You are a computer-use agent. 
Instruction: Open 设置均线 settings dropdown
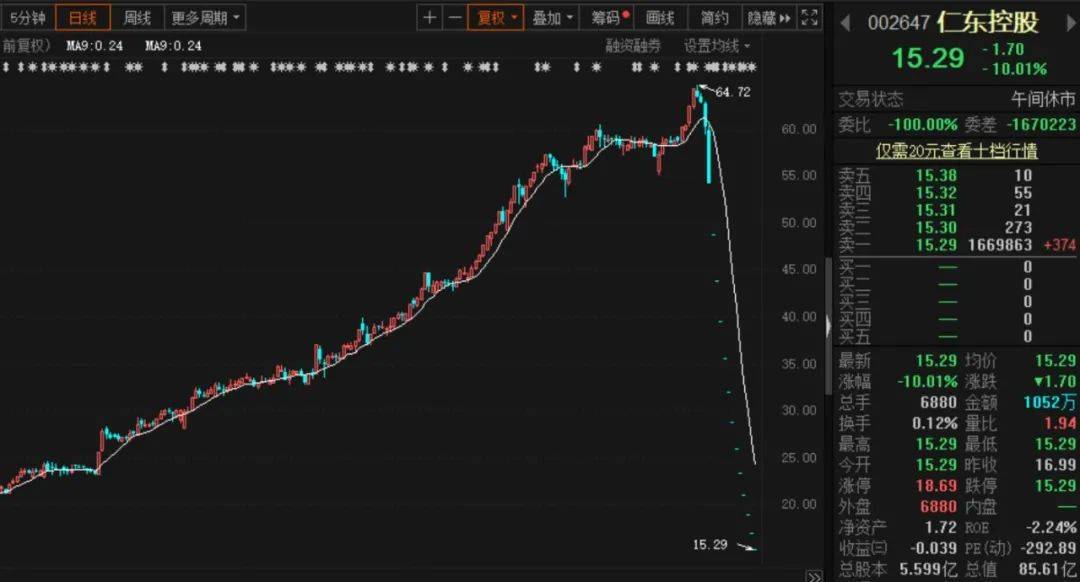[717, 45]
